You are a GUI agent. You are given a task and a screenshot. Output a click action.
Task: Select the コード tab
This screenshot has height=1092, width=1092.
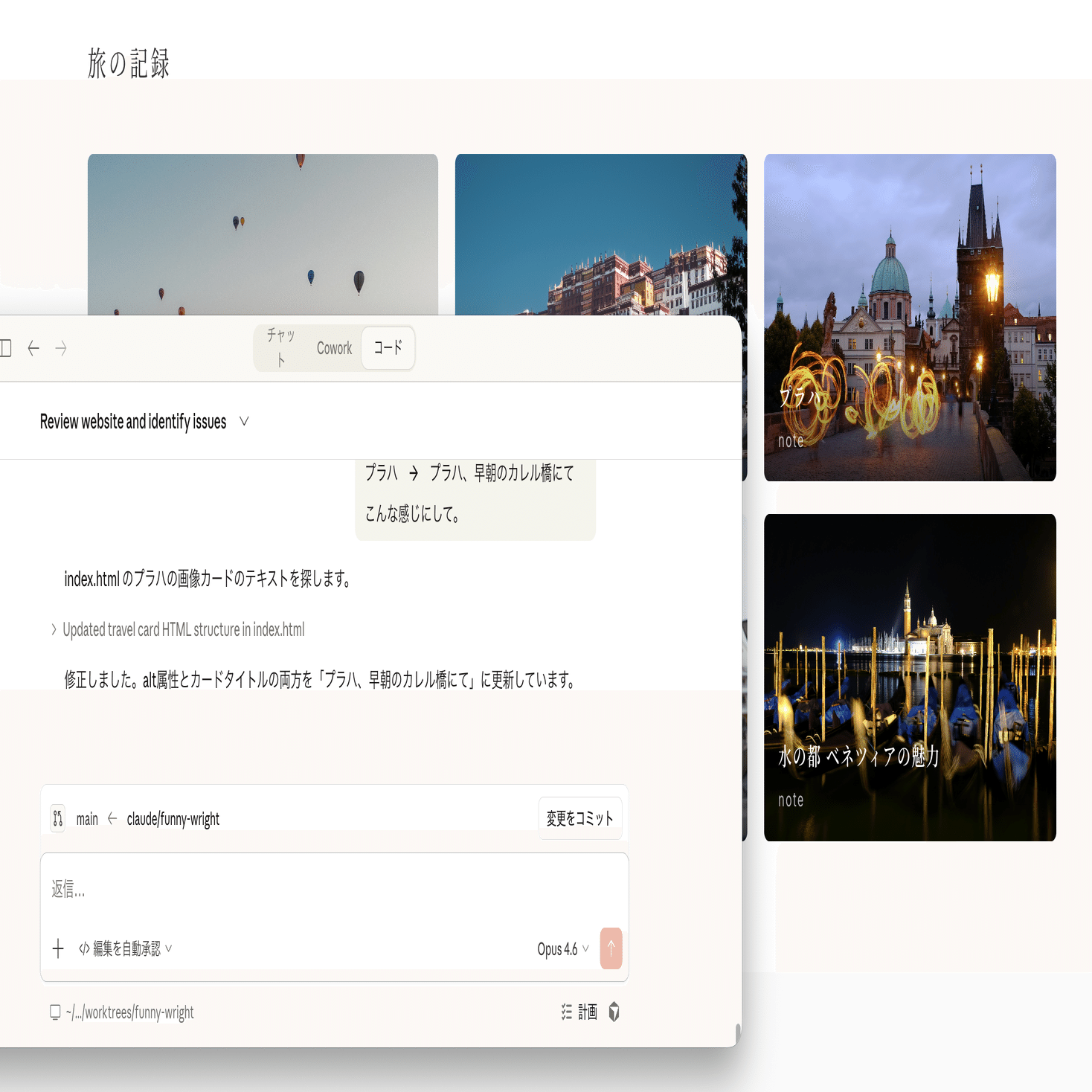click(387, 347)
